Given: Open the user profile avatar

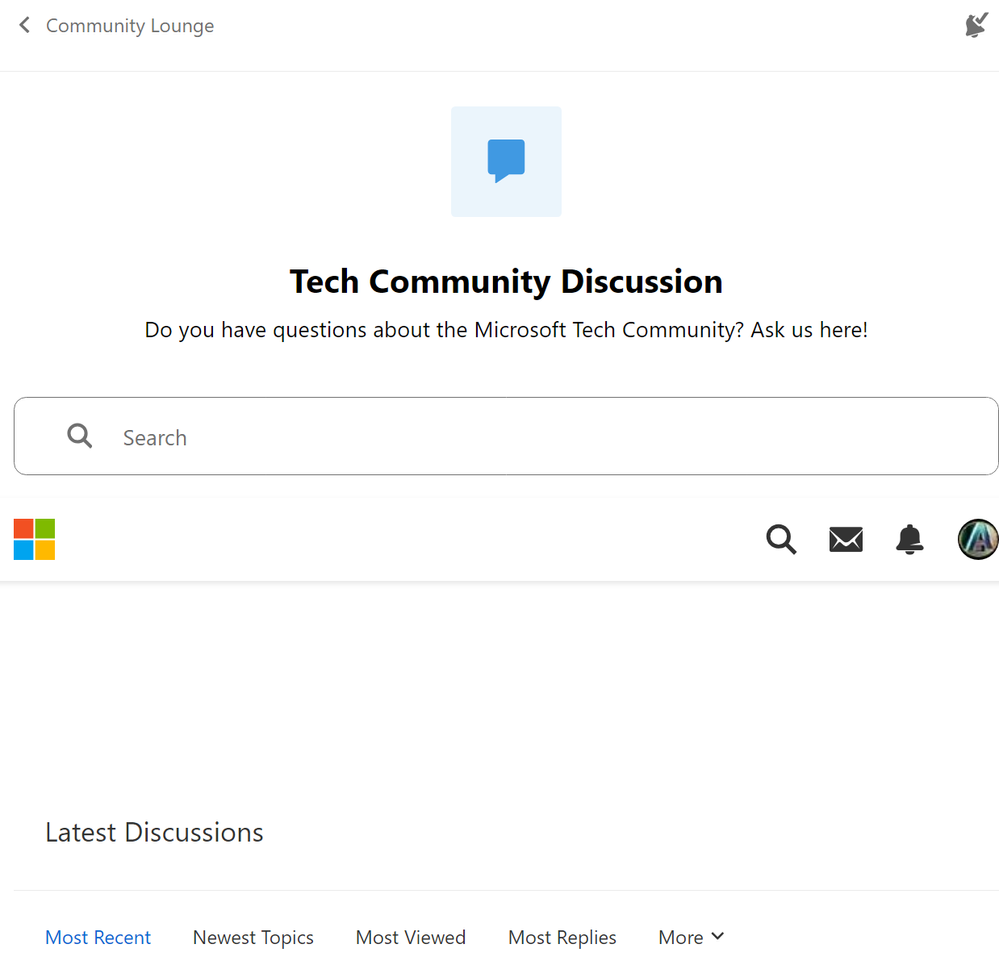Looking at the screenshot, I should tap(978, 539).
